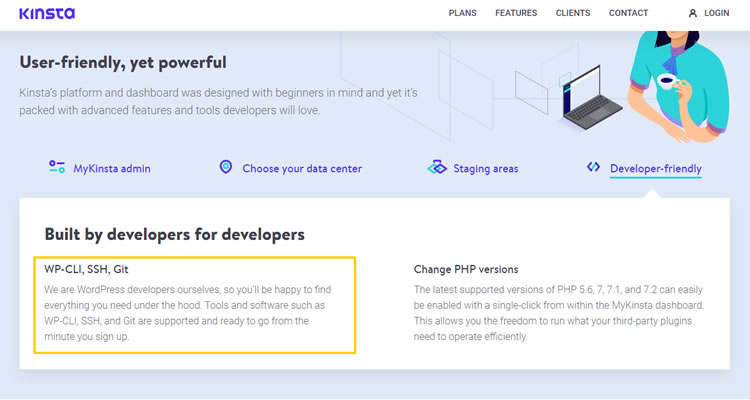Click the Login link
This screenshot has height=400, width=750.
[x=717, y=13]
